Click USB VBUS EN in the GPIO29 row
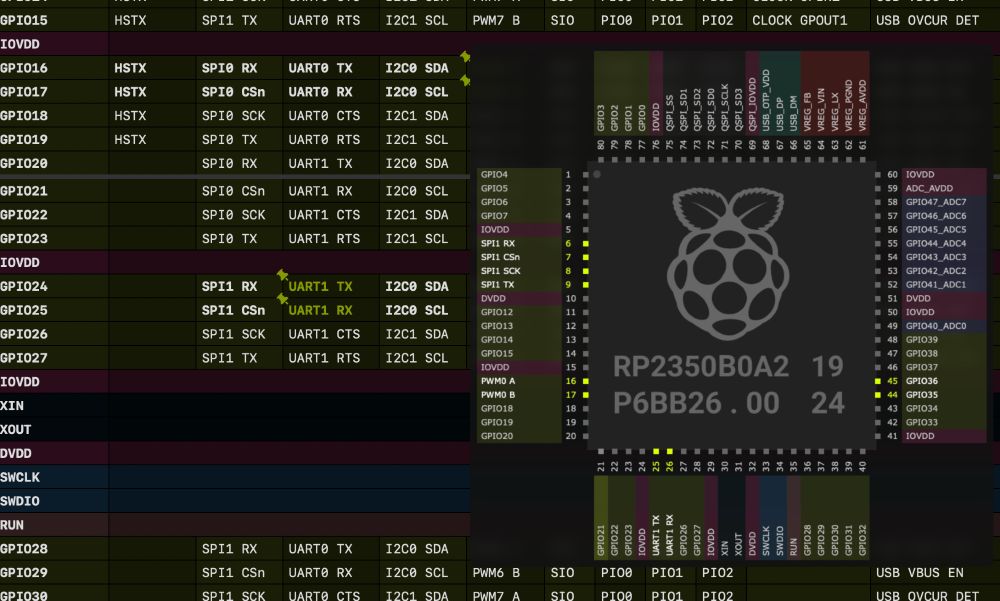This screenshot has width=1000, height=601. tap(920, 573)
